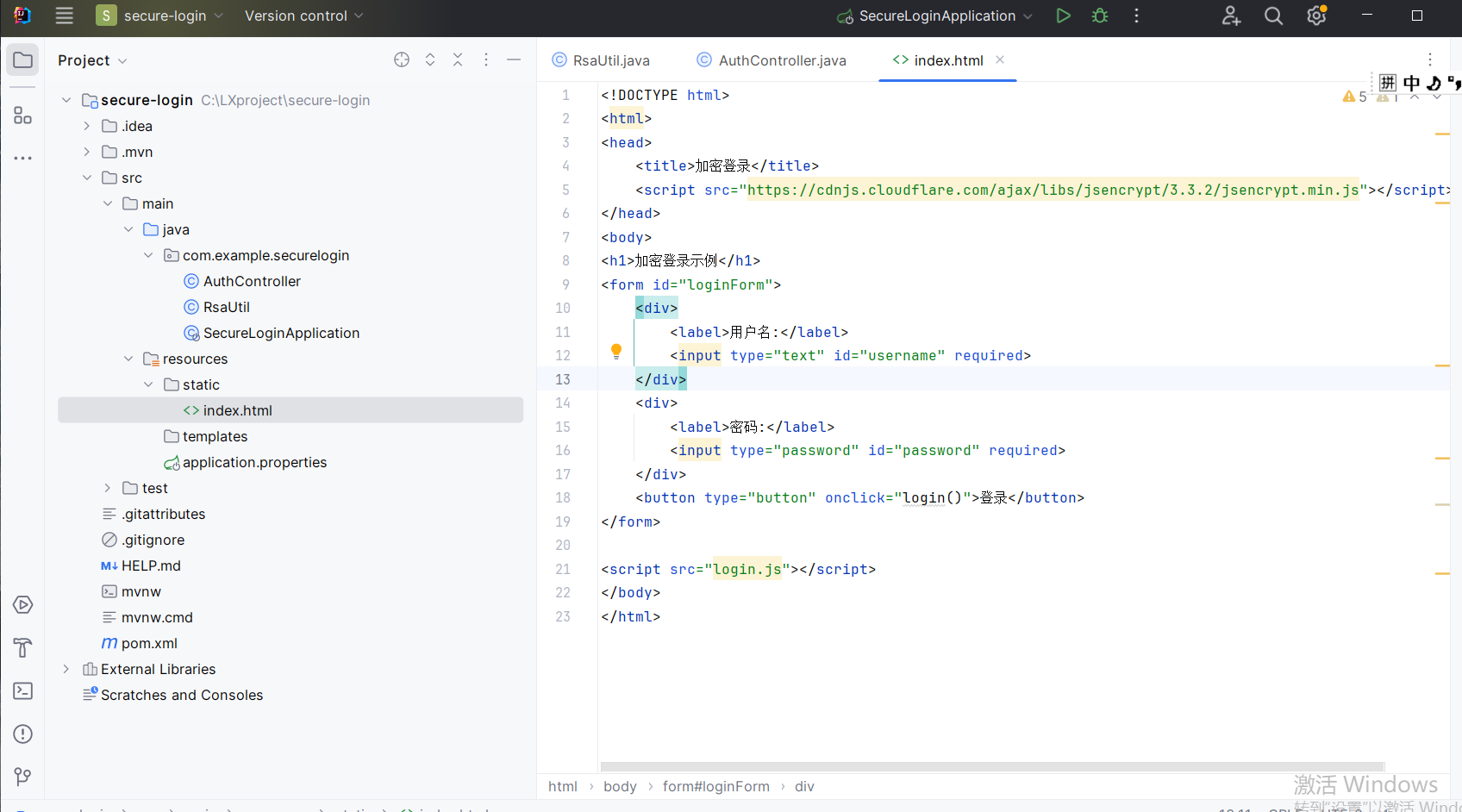Click the form#loginForm breadcrumb
The width and height of the screenshot is (1462, 812).
[x=715, y=786]
